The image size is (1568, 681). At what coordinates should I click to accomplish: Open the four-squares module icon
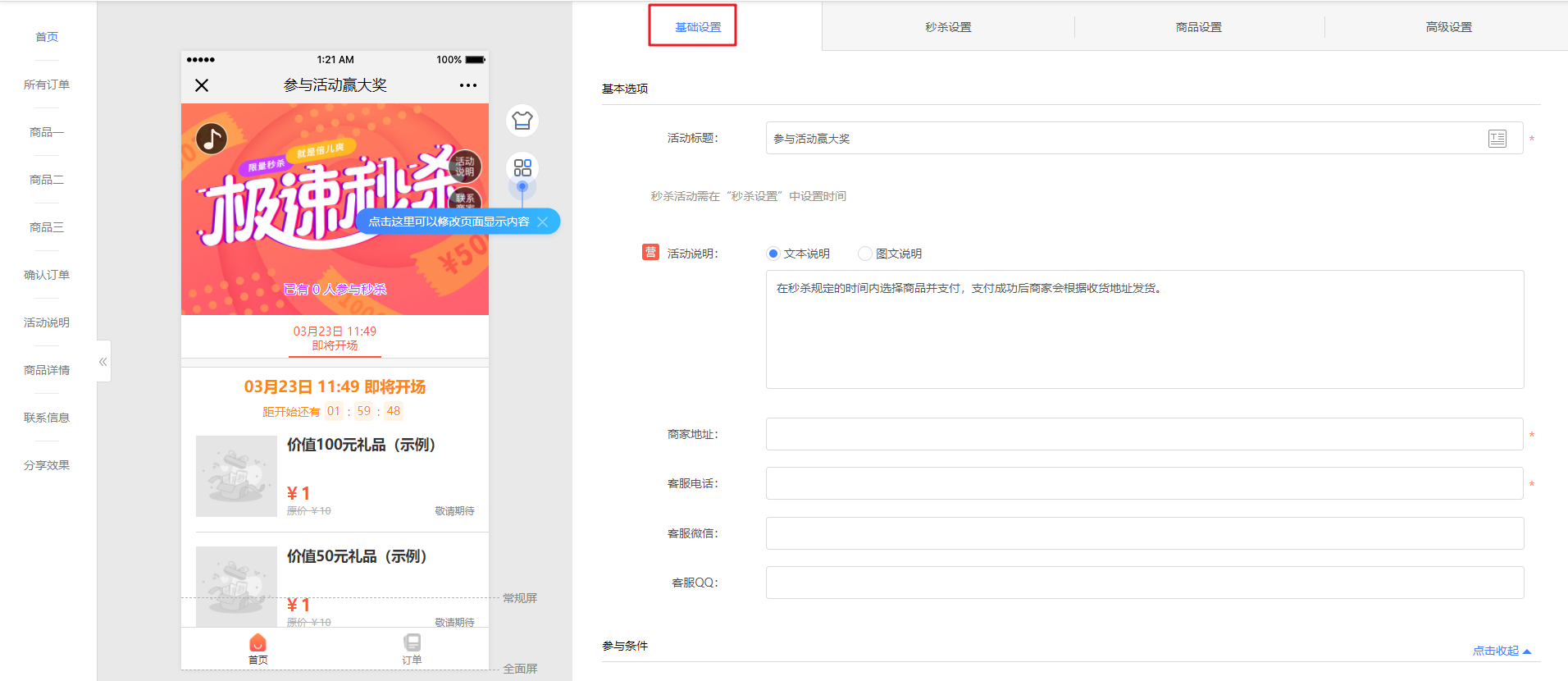(x=522, y=168)
